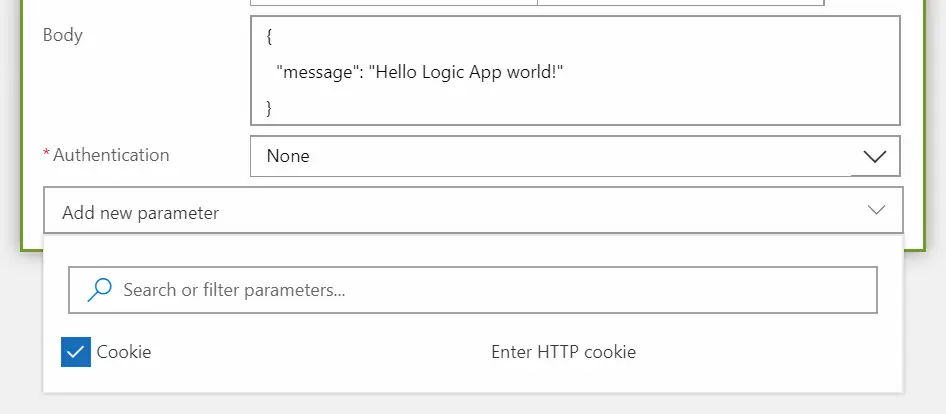The height and width of the screenshot is (414, 946).
Task: Click the magnifier search icon
Action: pos(100,290)
